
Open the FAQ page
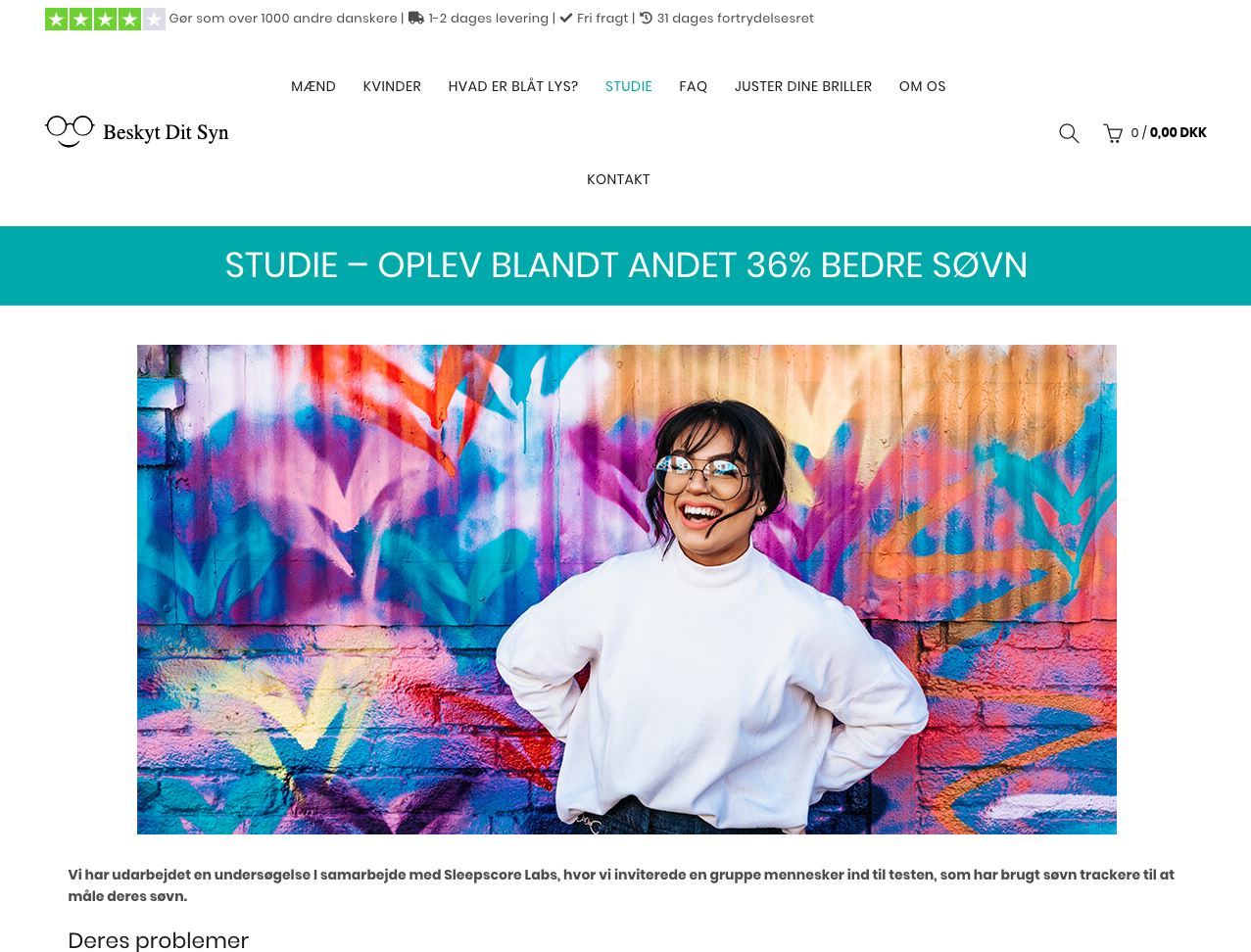click(x=694, y=86)
